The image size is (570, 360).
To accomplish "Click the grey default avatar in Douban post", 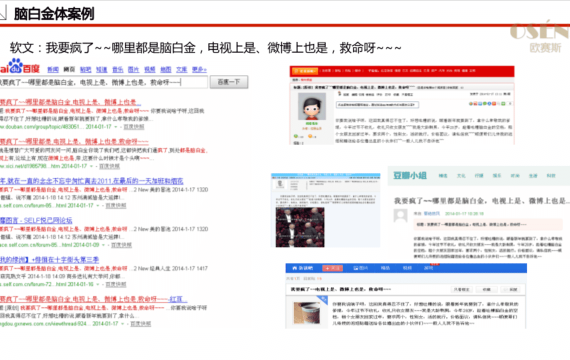I will point(401,216).
